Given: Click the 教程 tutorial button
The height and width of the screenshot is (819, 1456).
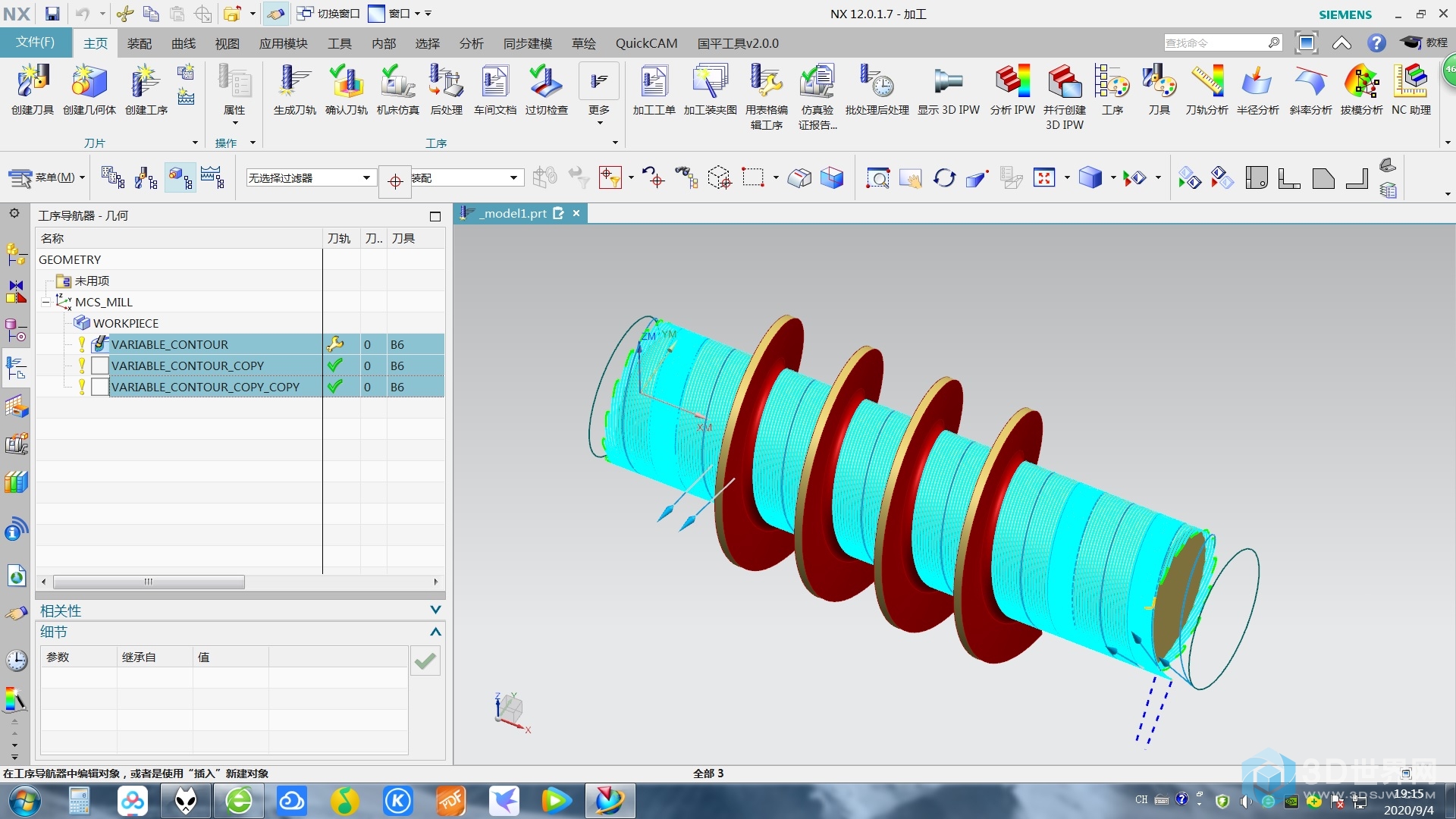Looking at the screenshot, I should tap(1424, 43).
